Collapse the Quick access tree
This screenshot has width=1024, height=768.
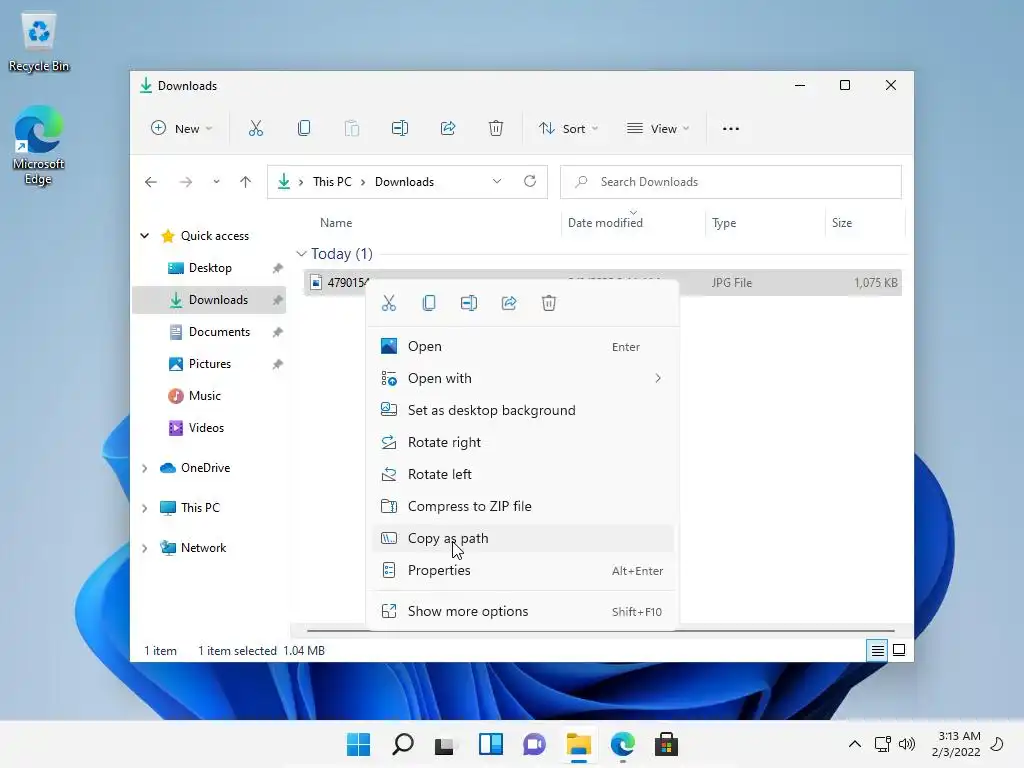[x=145, y=236]
